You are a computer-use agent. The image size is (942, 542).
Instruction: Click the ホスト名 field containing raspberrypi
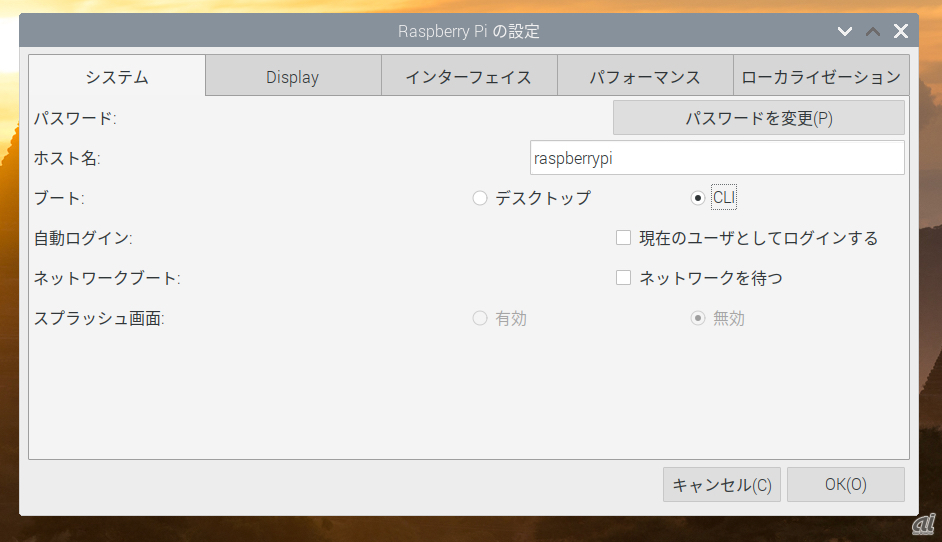pos(717,158)
